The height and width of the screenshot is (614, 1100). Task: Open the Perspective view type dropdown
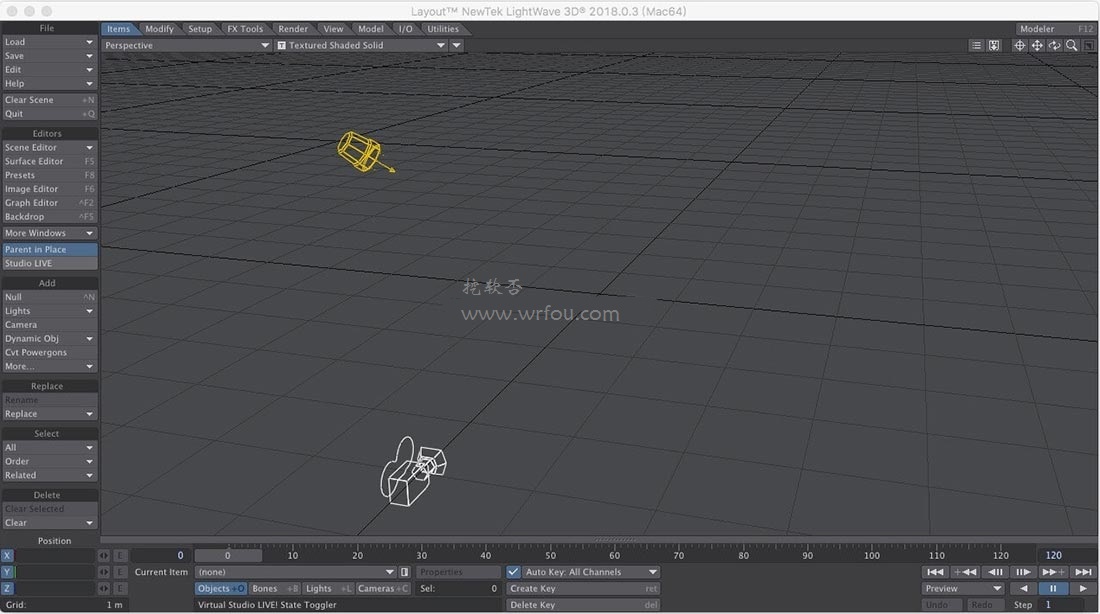187,45
